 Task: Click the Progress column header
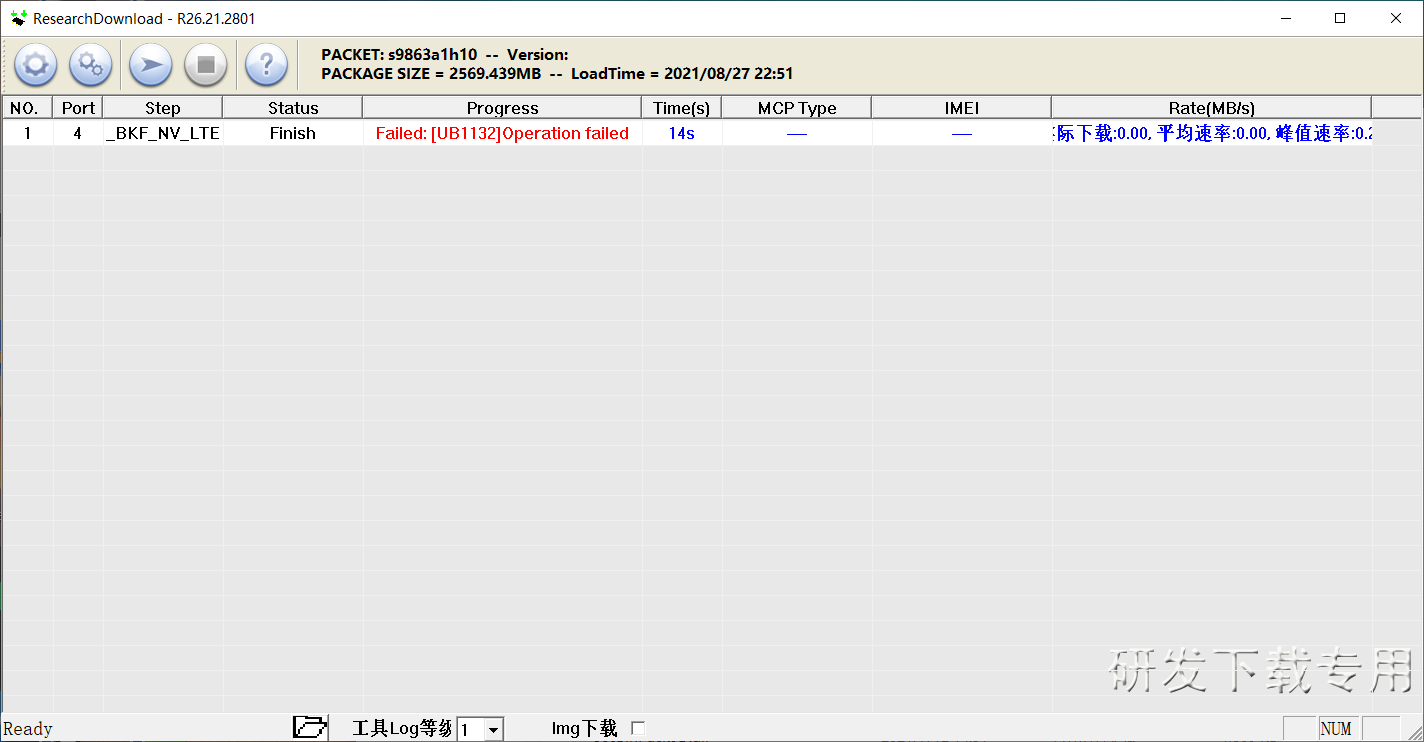click(x=502, y=108)
